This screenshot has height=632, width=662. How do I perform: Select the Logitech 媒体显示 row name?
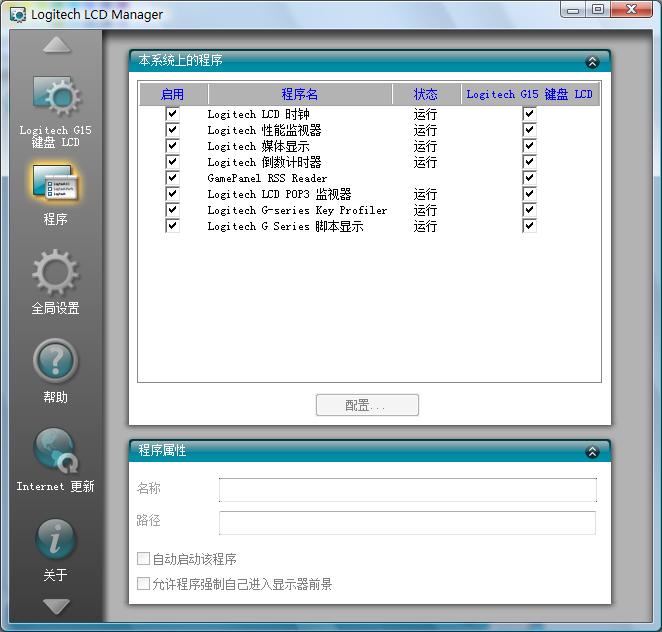pyautogui.click(x=258, y=146)
